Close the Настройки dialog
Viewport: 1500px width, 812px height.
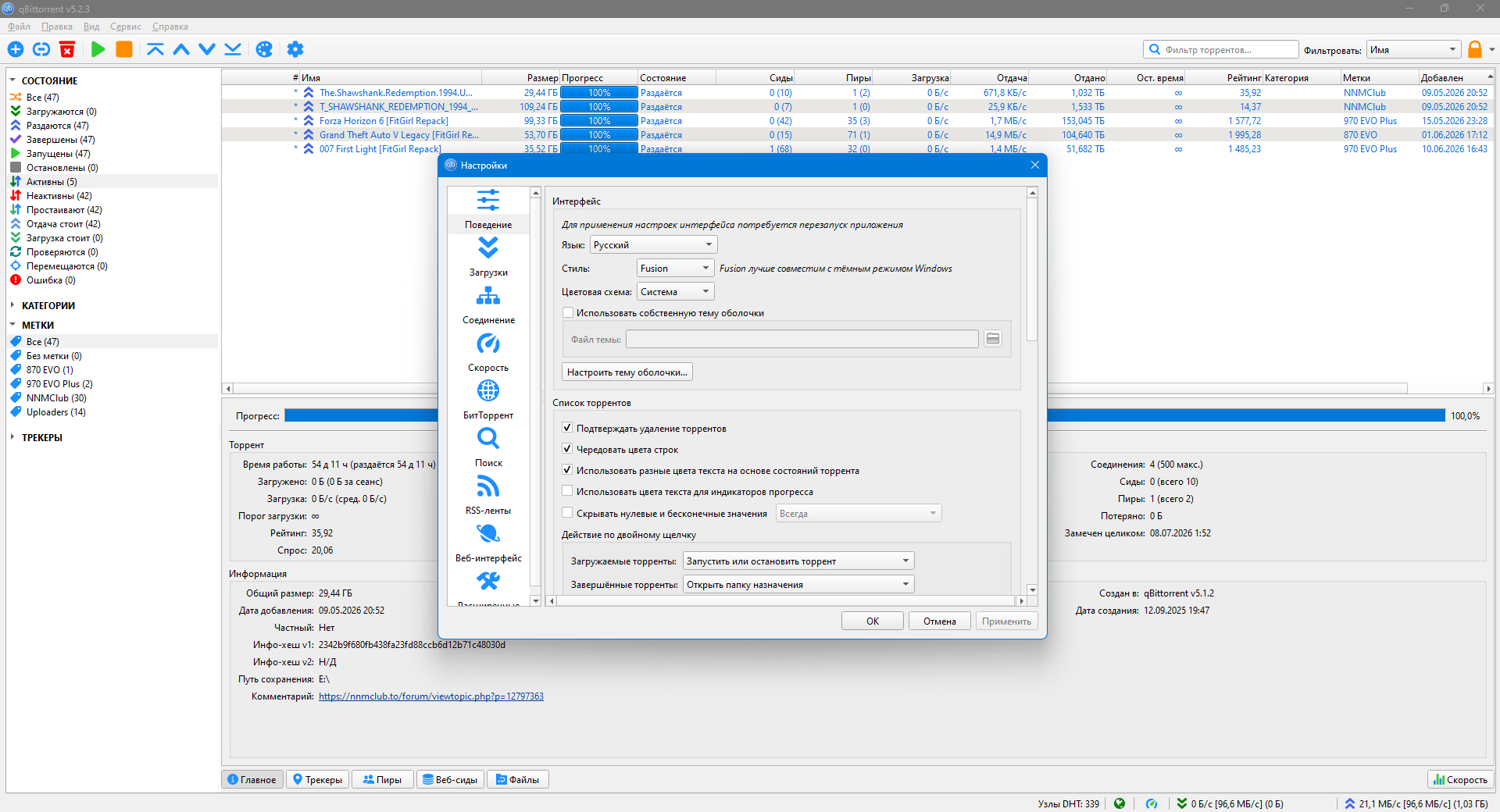(x=1035, y=165)
